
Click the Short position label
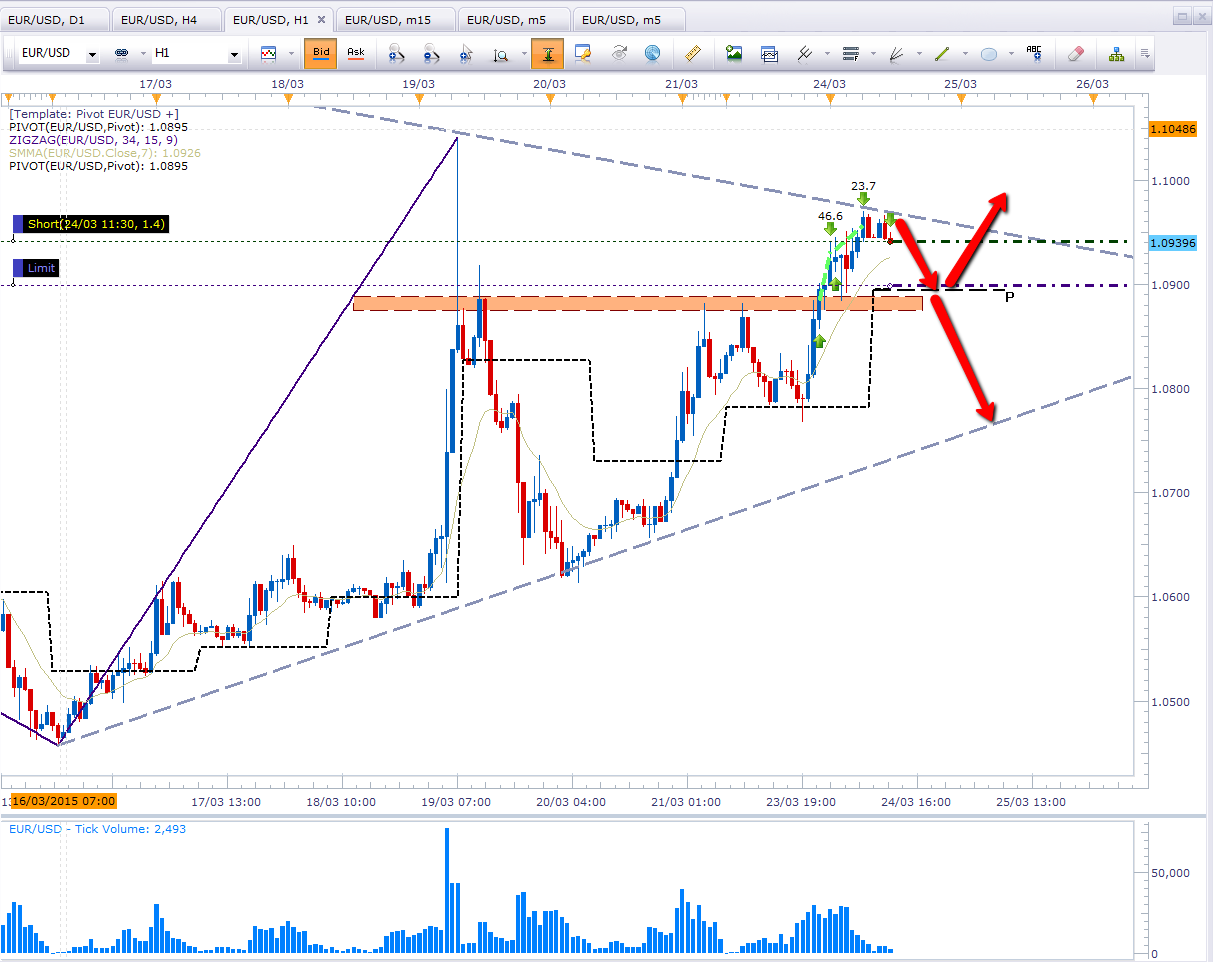coord(88,224)
